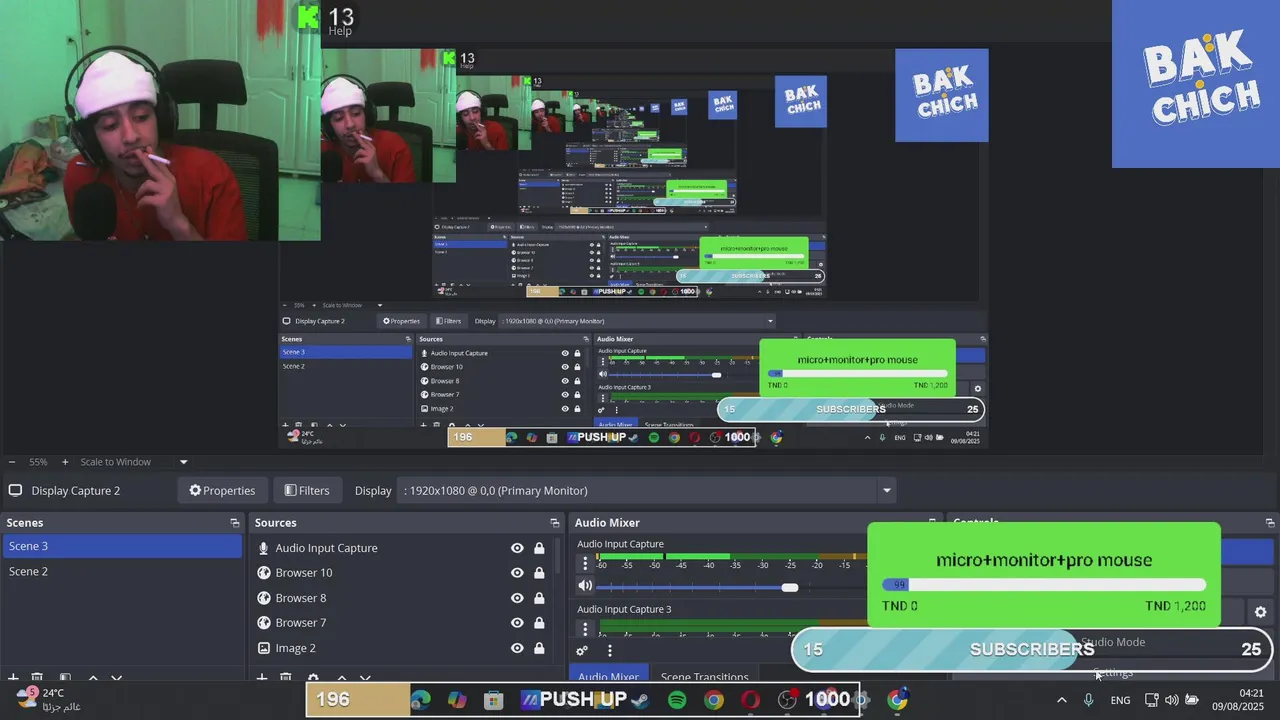Show hidden tray icons chevron

click(x=1061, y=700)
